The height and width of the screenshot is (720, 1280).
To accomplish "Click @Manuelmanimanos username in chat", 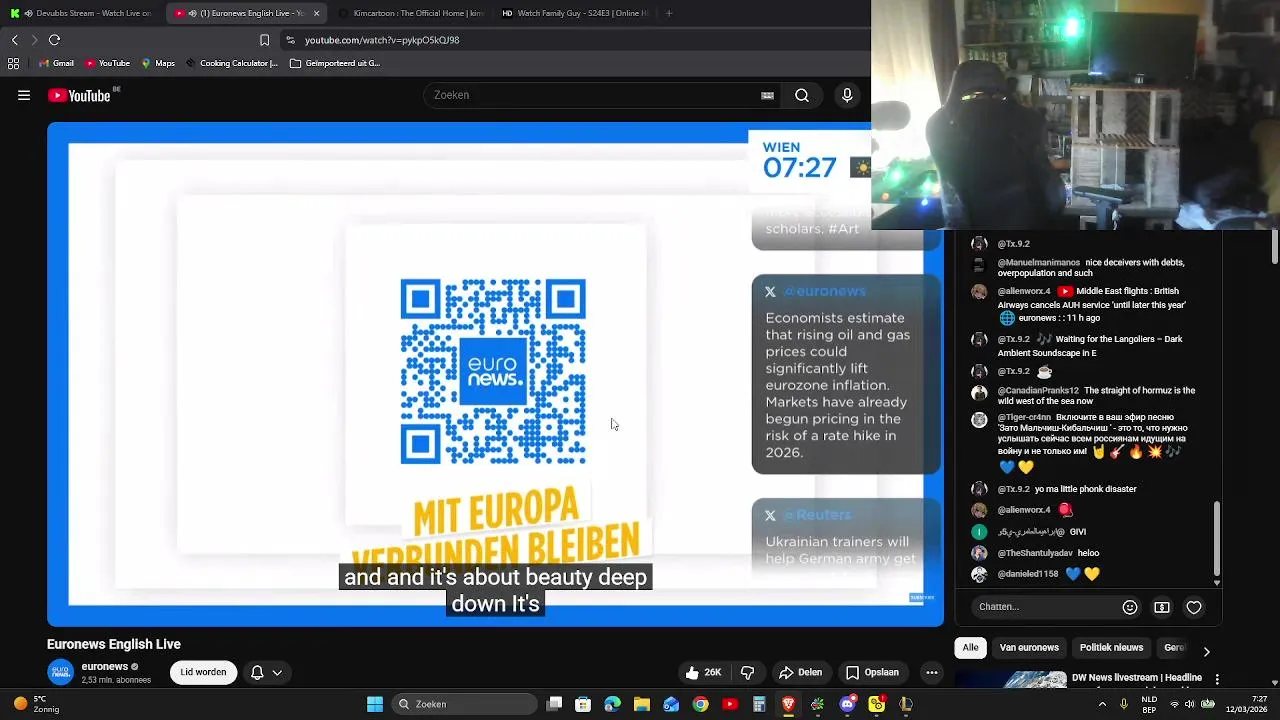I will pos(1039,263).
